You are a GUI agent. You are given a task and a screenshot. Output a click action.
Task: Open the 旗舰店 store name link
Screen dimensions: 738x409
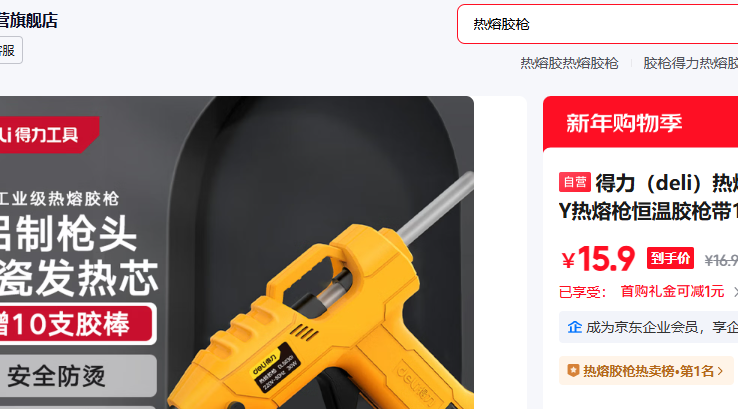(x=28, y=21)
